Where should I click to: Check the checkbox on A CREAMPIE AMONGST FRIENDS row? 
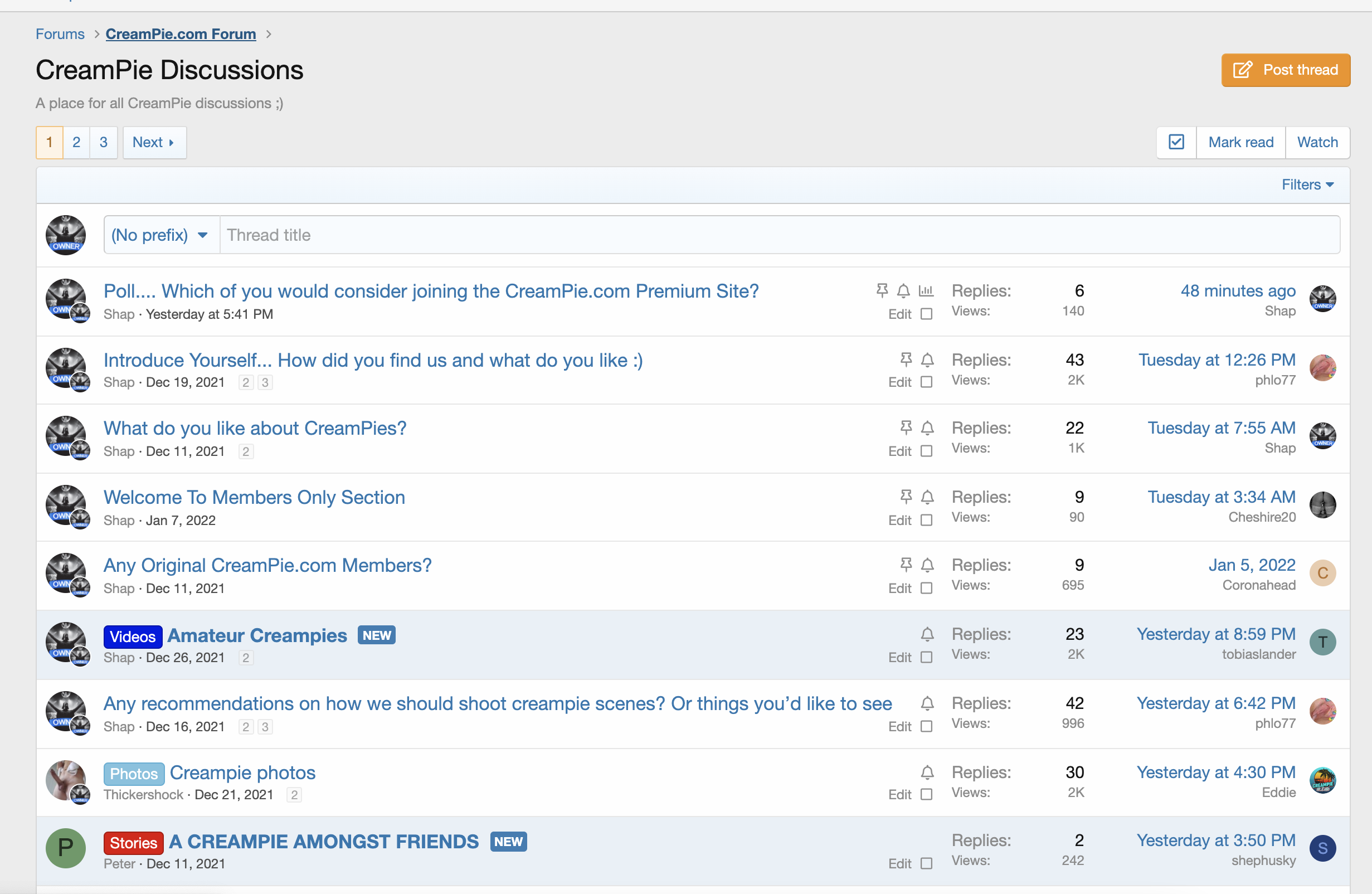coord(926,864)
